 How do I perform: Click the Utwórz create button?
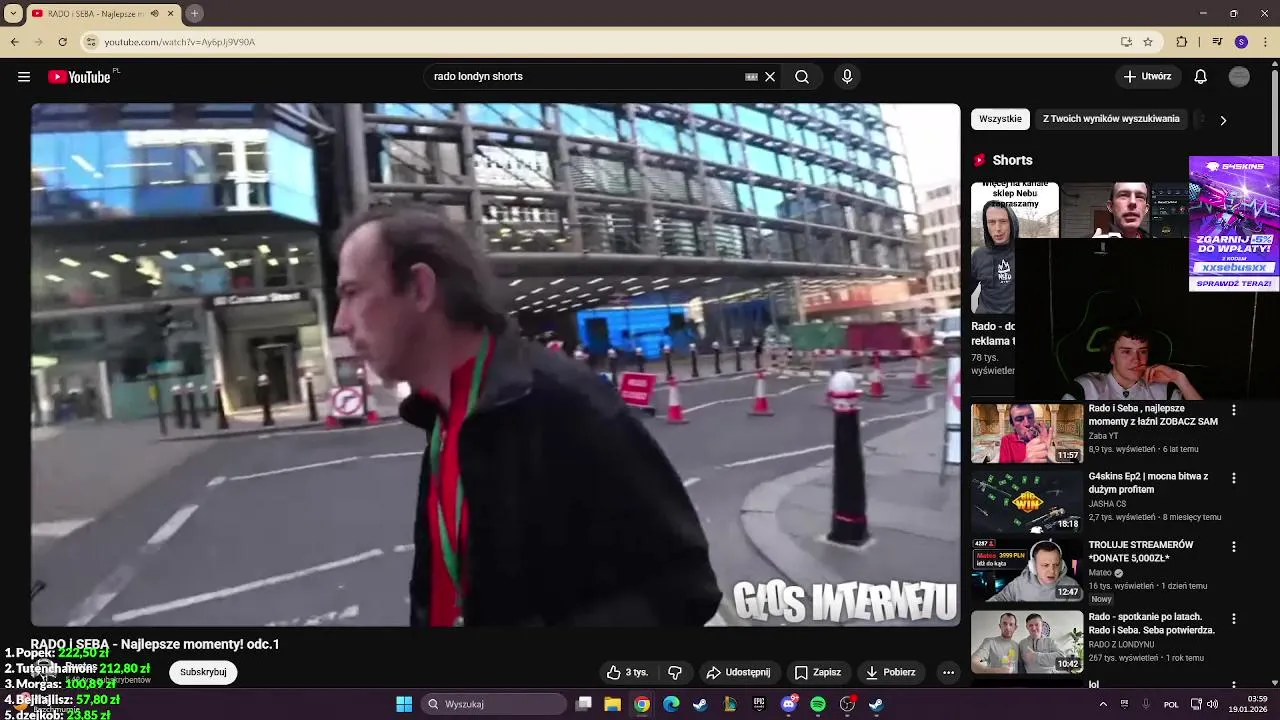pos(1148,77)
